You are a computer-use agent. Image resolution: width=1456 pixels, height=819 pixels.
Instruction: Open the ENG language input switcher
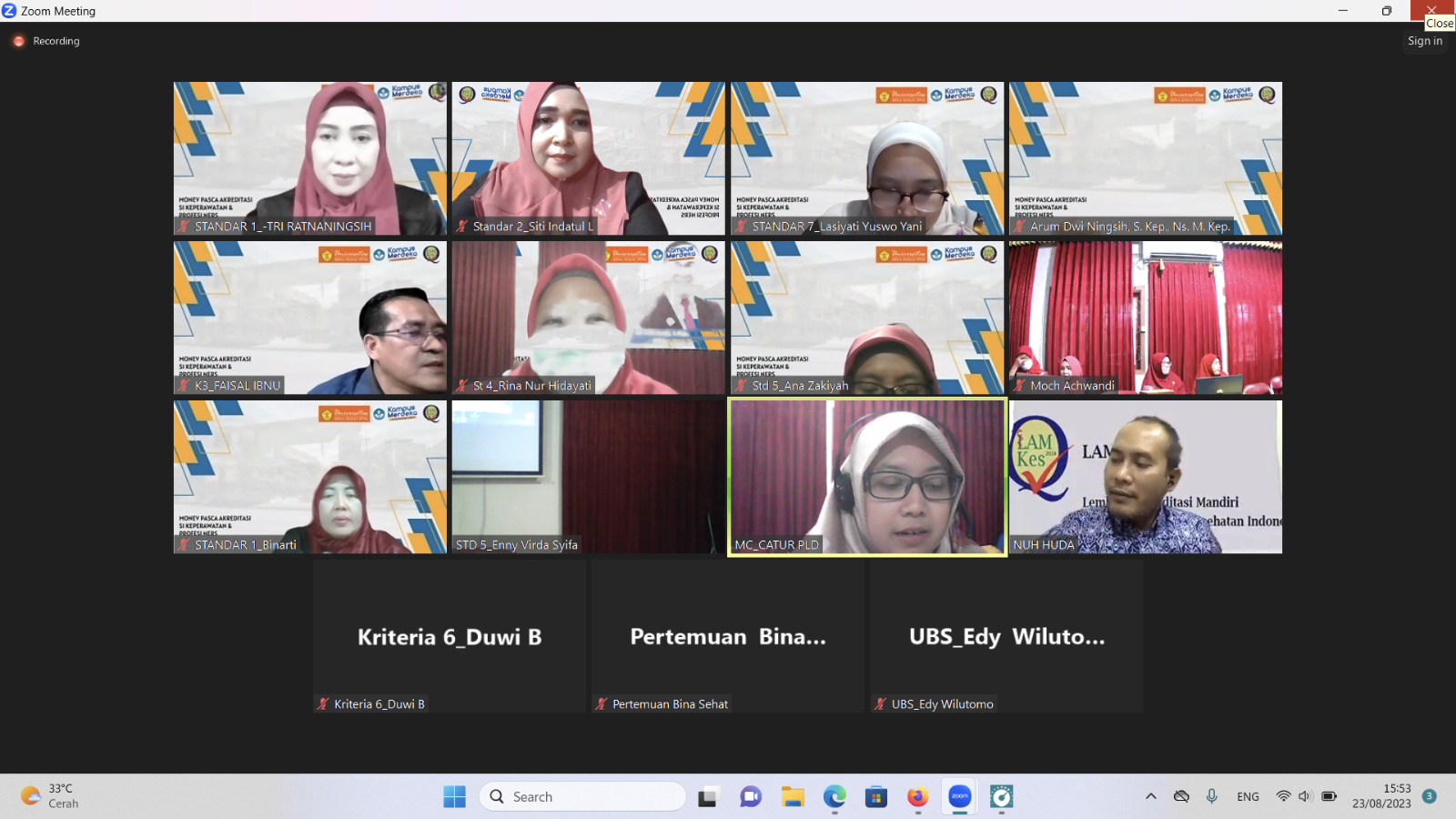(1248, 796)
